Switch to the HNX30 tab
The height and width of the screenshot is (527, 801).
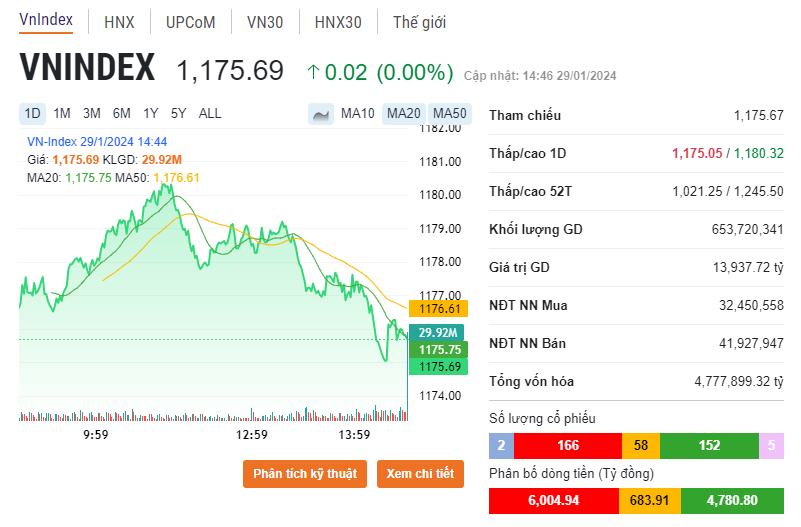tap(337, 21)
